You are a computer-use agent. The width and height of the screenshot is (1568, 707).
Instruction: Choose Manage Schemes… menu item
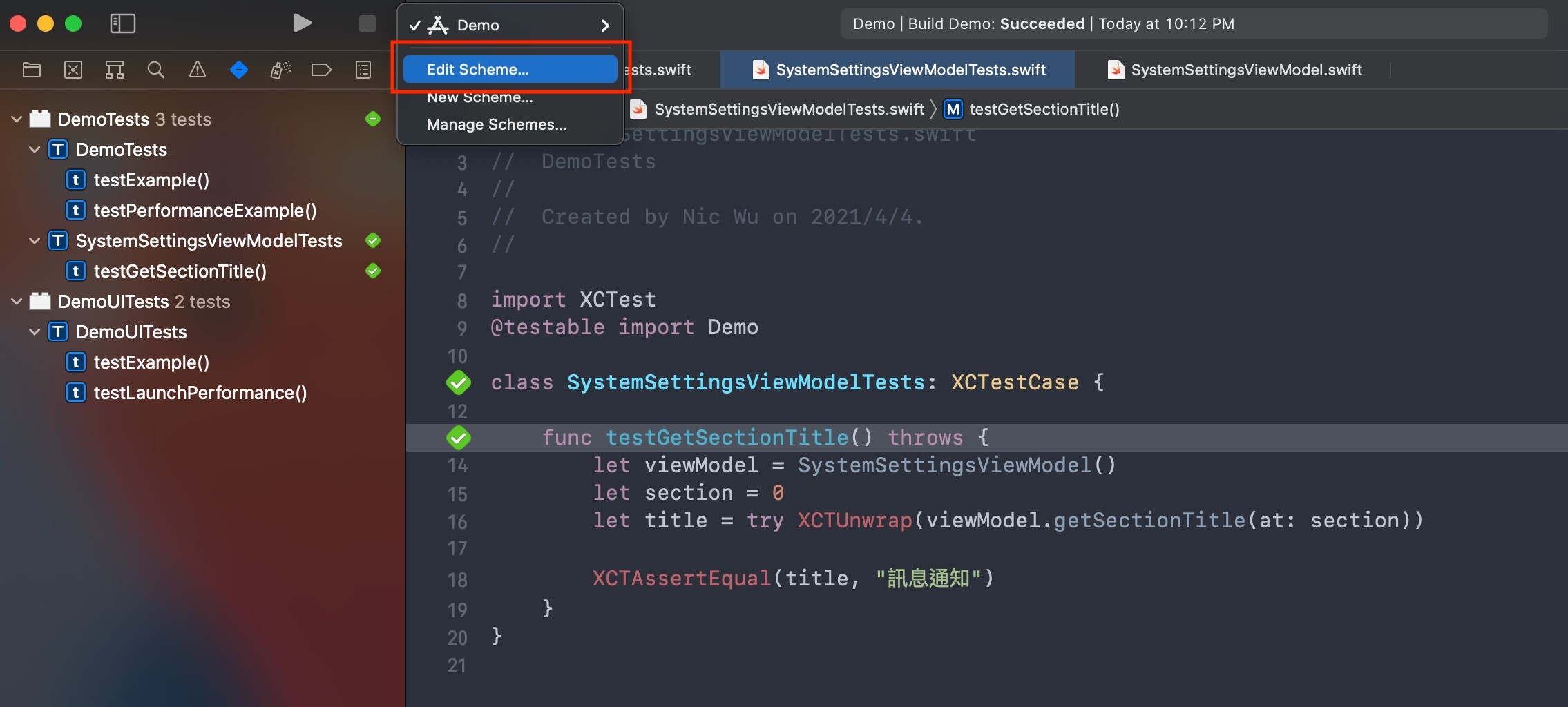click(x=496, y=125)
